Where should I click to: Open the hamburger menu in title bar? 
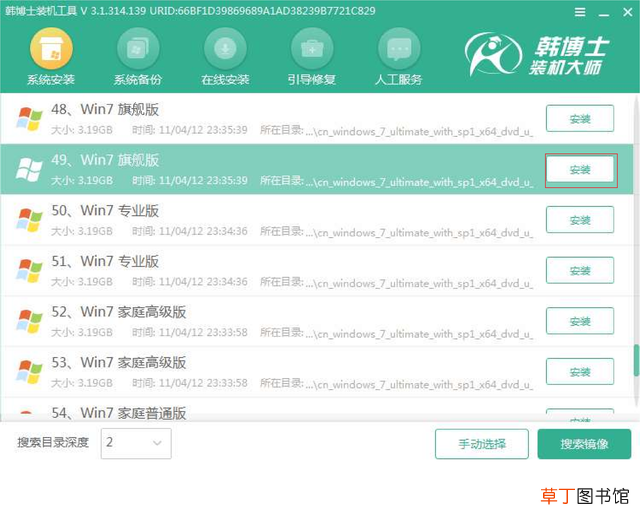tap(580, 12)
